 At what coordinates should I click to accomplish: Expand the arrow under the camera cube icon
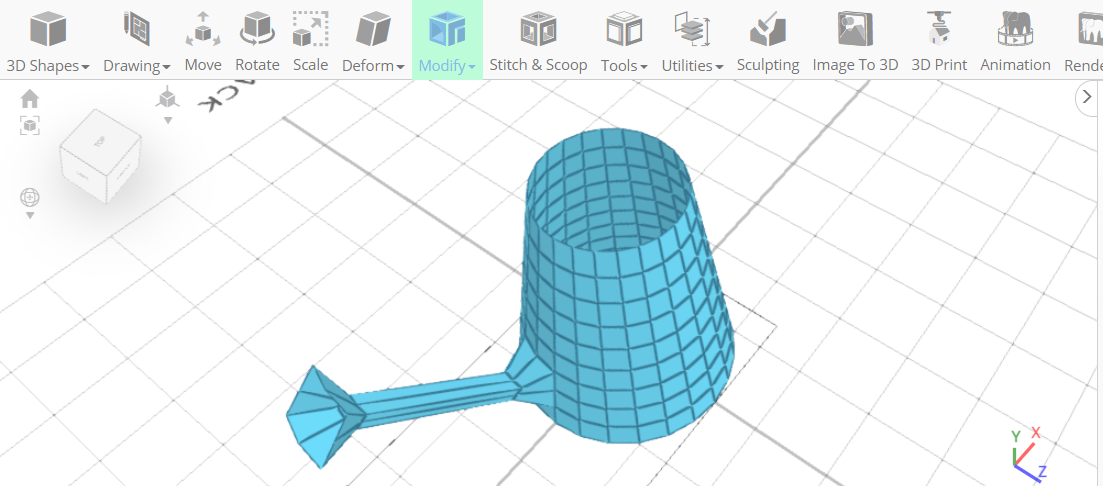[x=167, y=120]
